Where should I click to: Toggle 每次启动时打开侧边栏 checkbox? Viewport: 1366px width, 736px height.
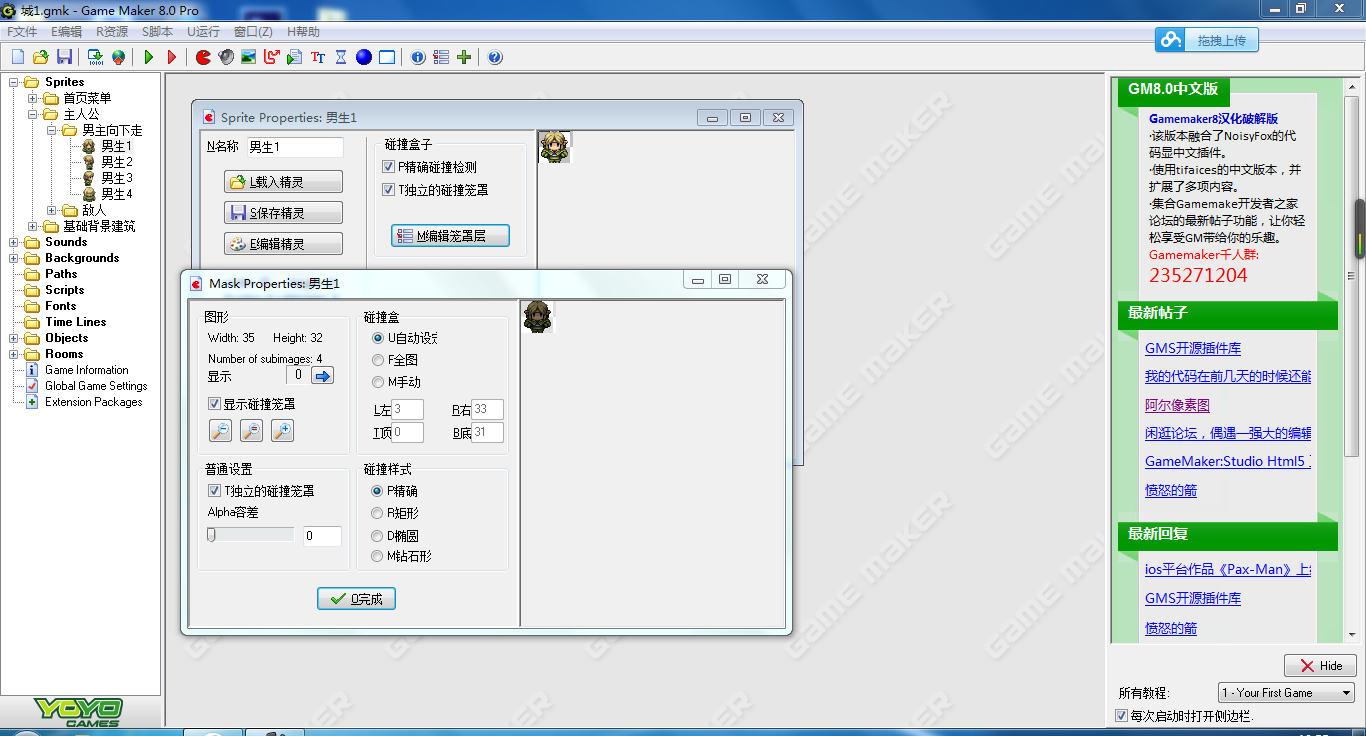point(1121,716)
